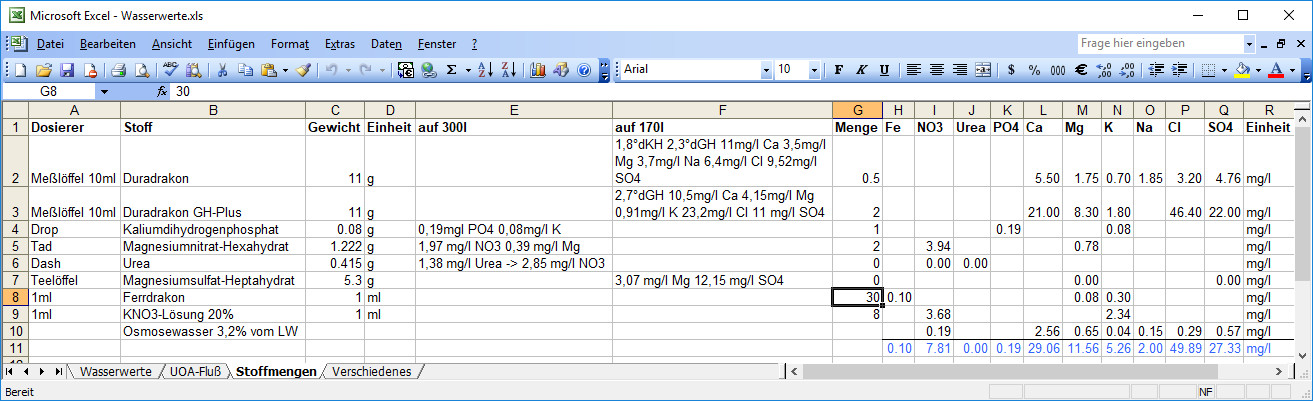Show the Drawing toolbar

pos(561,70)
